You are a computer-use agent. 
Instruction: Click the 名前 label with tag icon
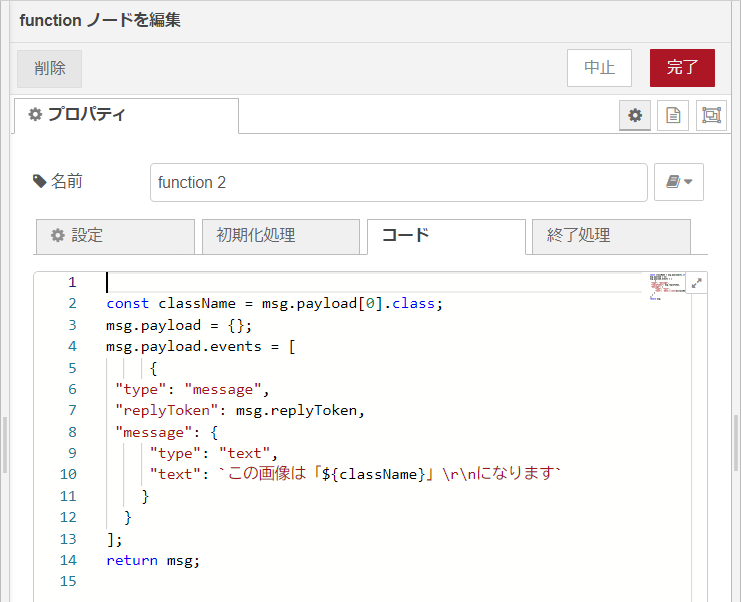coord(58,181)
